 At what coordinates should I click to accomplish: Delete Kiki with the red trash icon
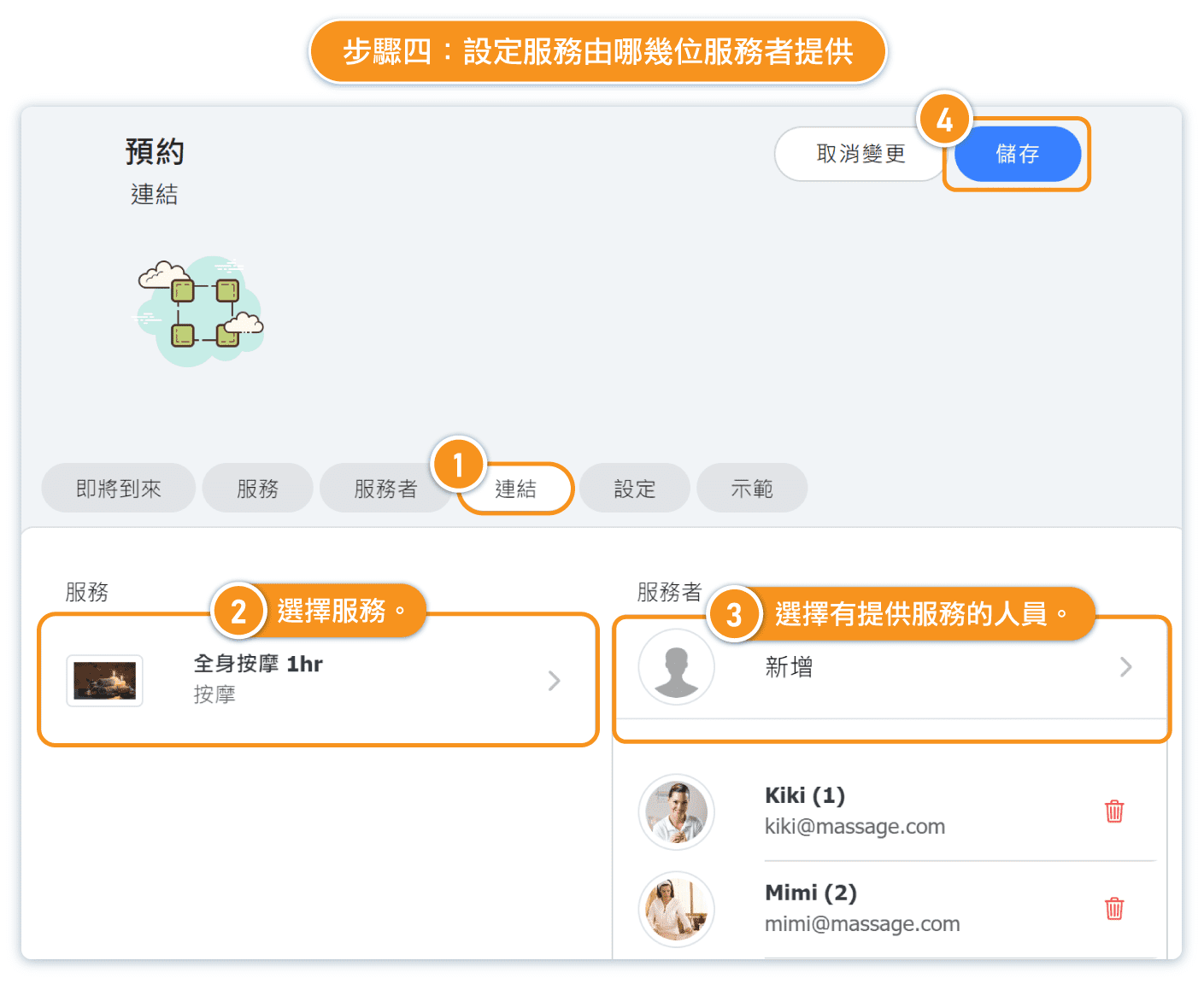point(1113,811)
